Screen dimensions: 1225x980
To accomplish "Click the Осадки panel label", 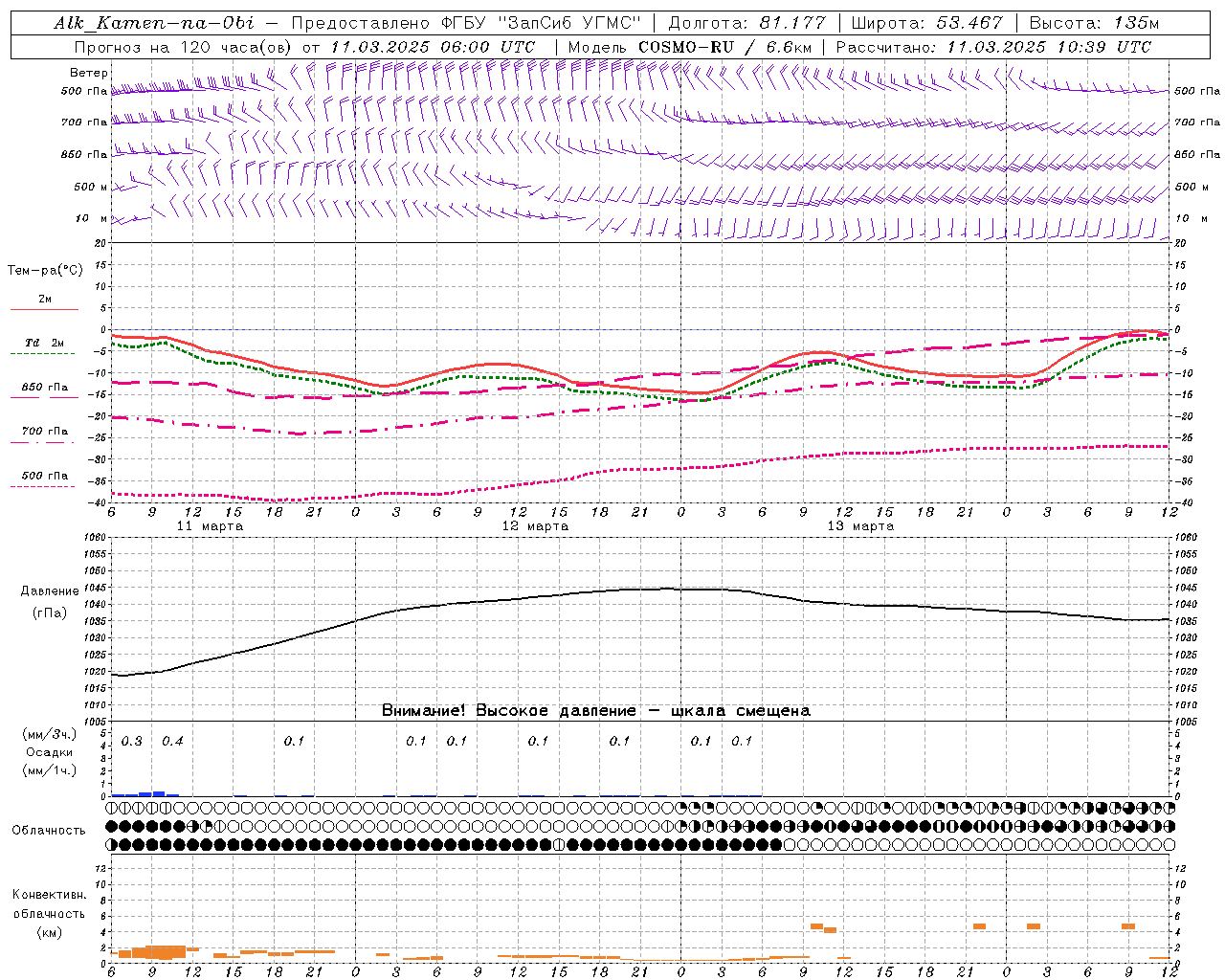I will [x=50, y=752].
